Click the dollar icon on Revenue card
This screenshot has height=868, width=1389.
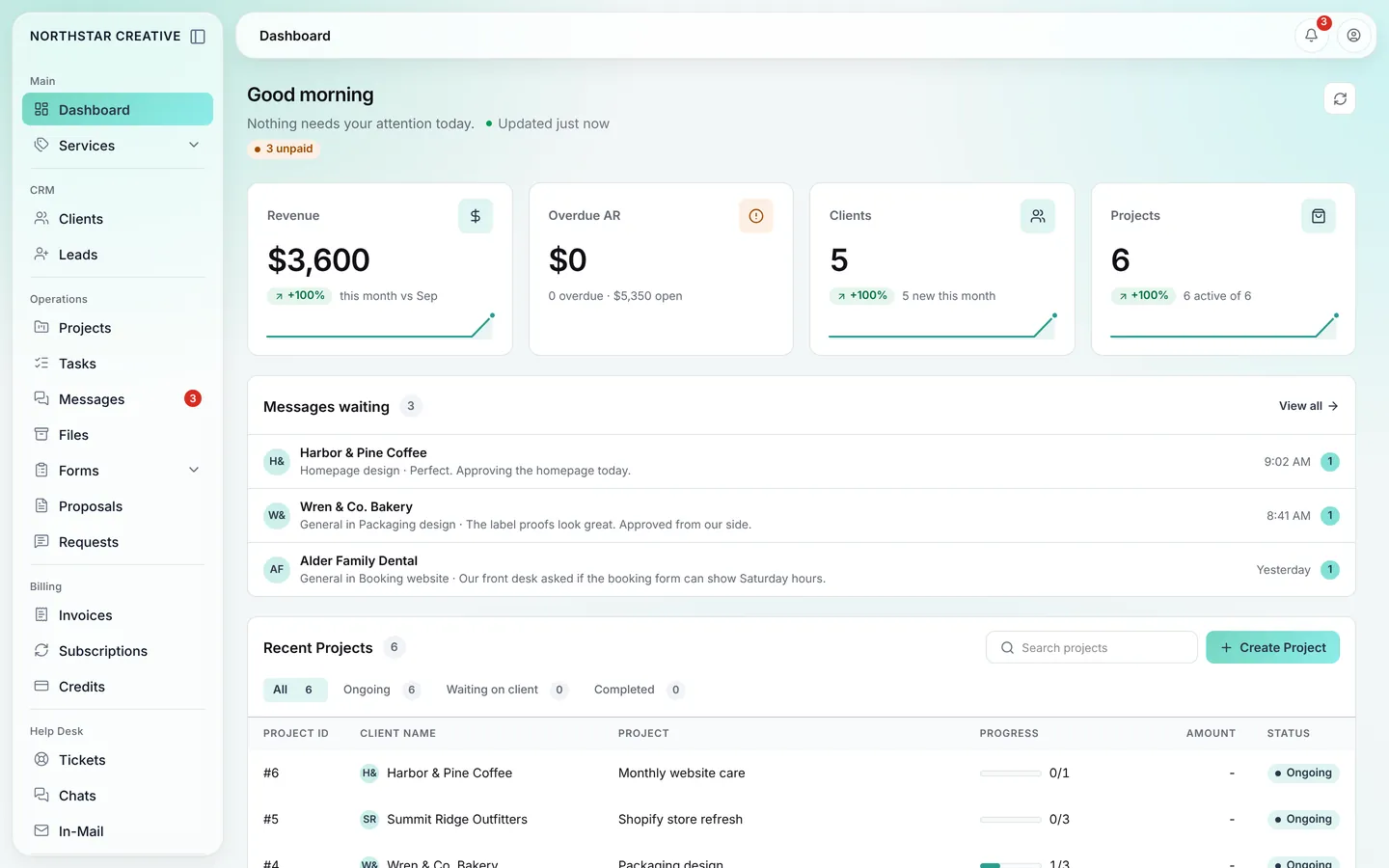click(476, 216)
